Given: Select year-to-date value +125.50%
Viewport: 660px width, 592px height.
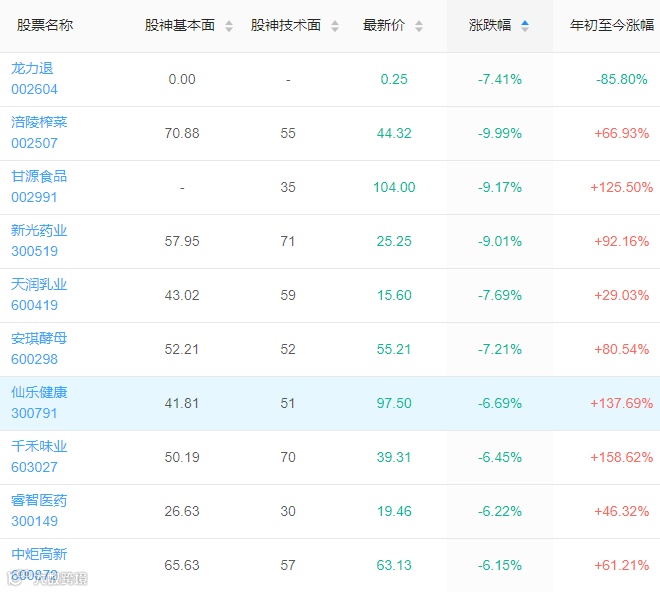Looking at the screenshot, I should coord(622,187).
